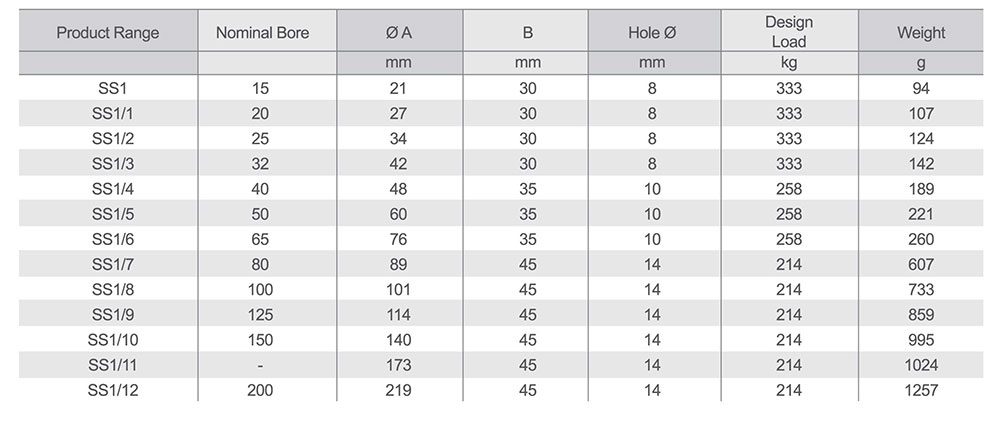
Task: Select nominal bore value 200
Action: (x=260, y=390)
